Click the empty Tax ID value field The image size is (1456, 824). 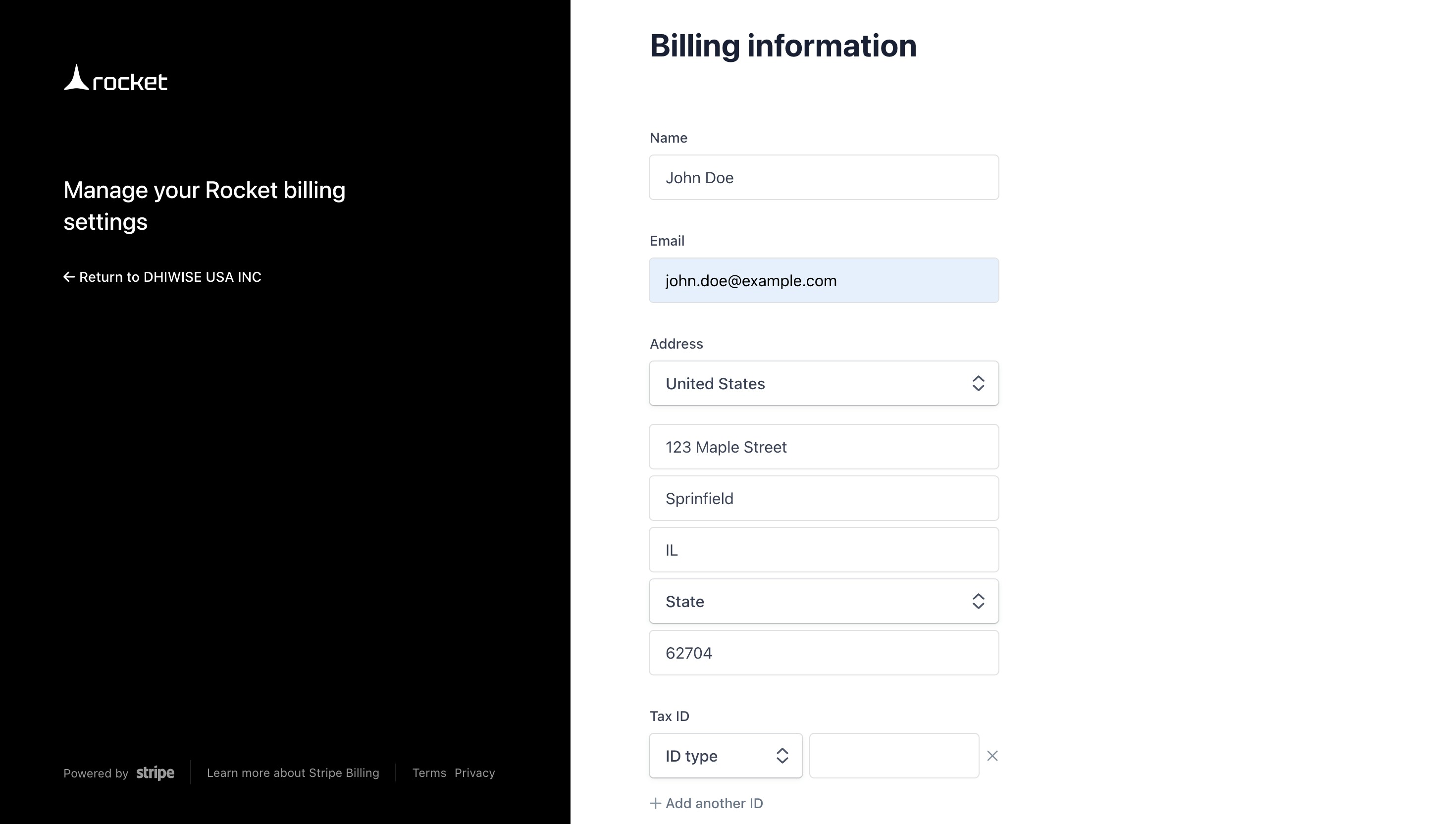(893, 756)
